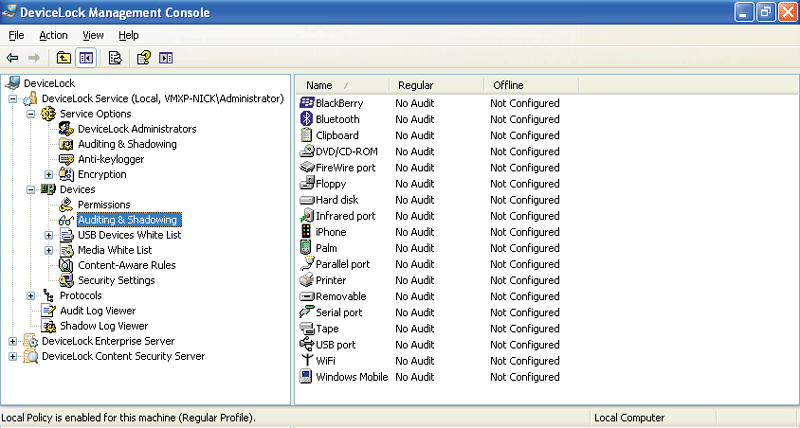The image size is (800, 428).
Task: Click the Hard disk icon
Action: [306, 200]
